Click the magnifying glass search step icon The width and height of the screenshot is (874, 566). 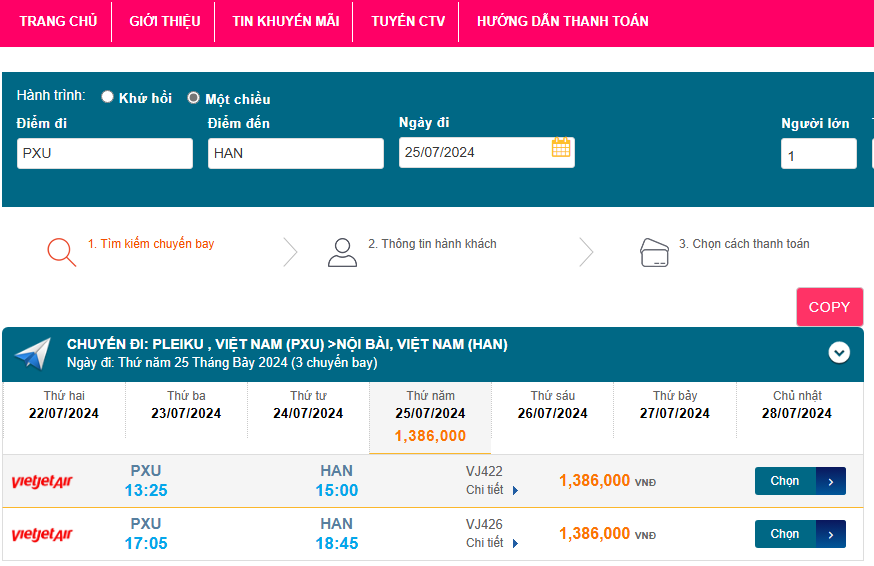click(x=61, y=252)
